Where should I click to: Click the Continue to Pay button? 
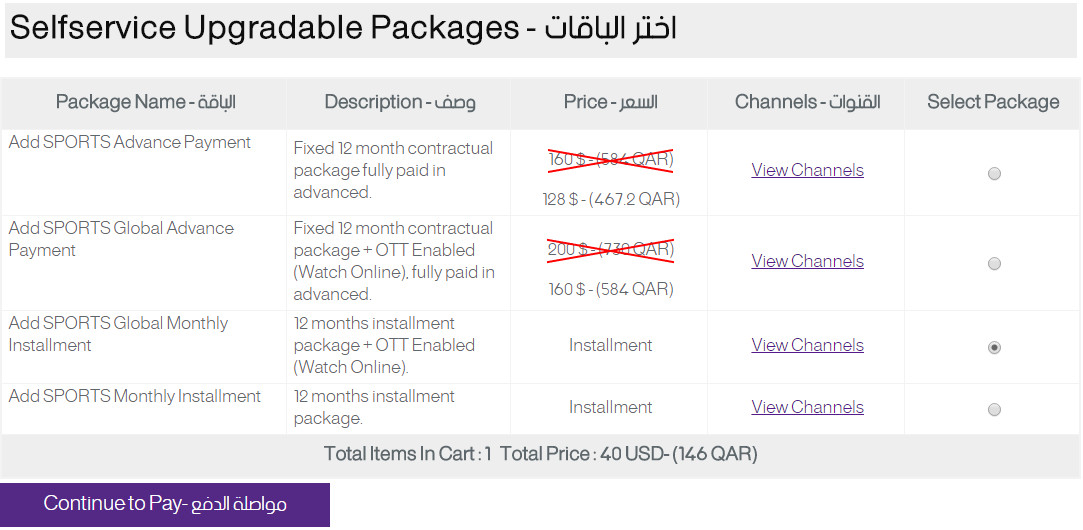point(165,504)
